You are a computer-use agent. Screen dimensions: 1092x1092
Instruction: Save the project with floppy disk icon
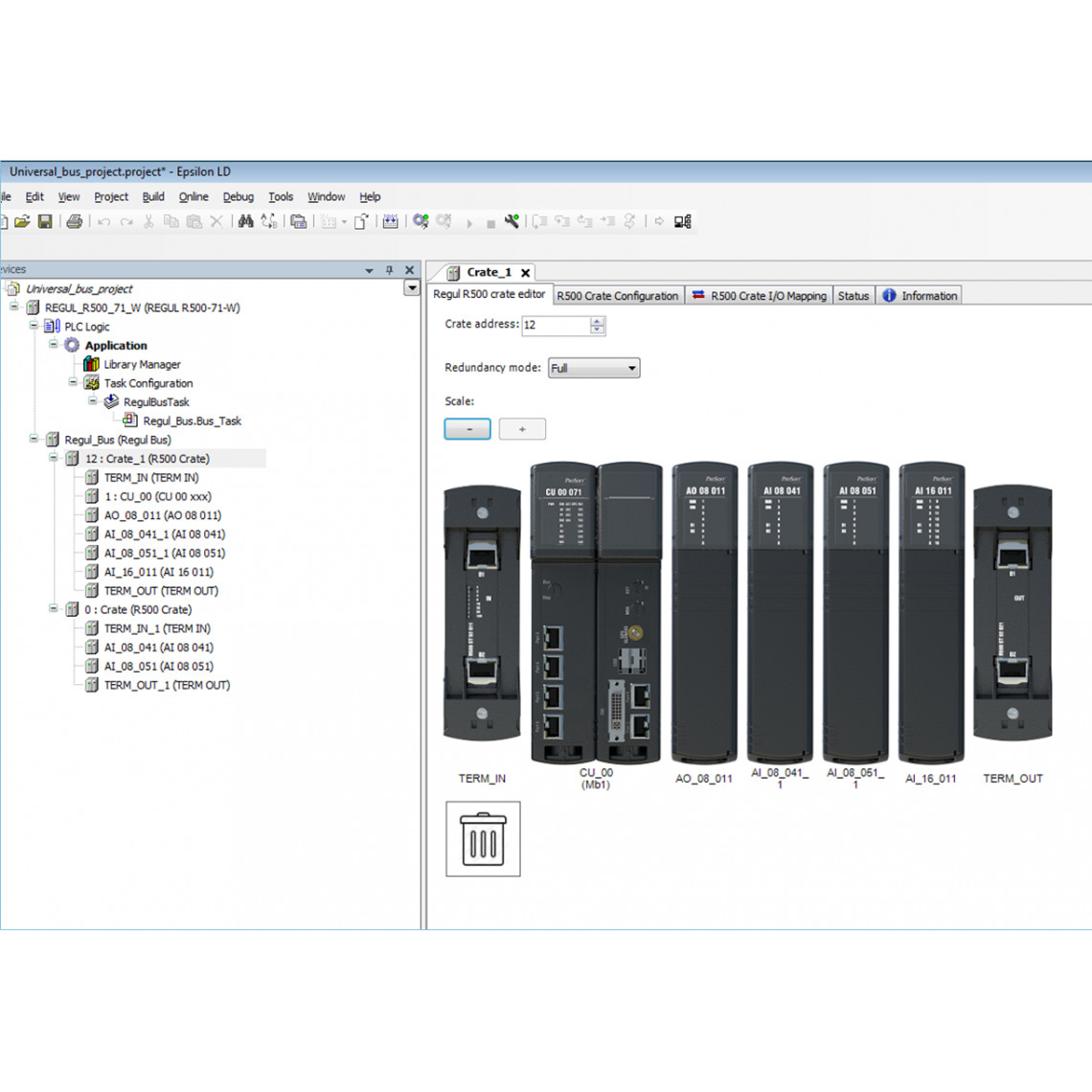pyautogui.click(x=45, y=221)
